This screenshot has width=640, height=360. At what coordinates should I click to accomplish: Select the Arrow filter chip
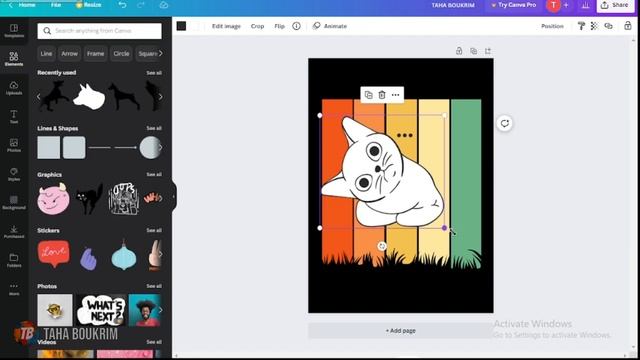pos(69,53)
